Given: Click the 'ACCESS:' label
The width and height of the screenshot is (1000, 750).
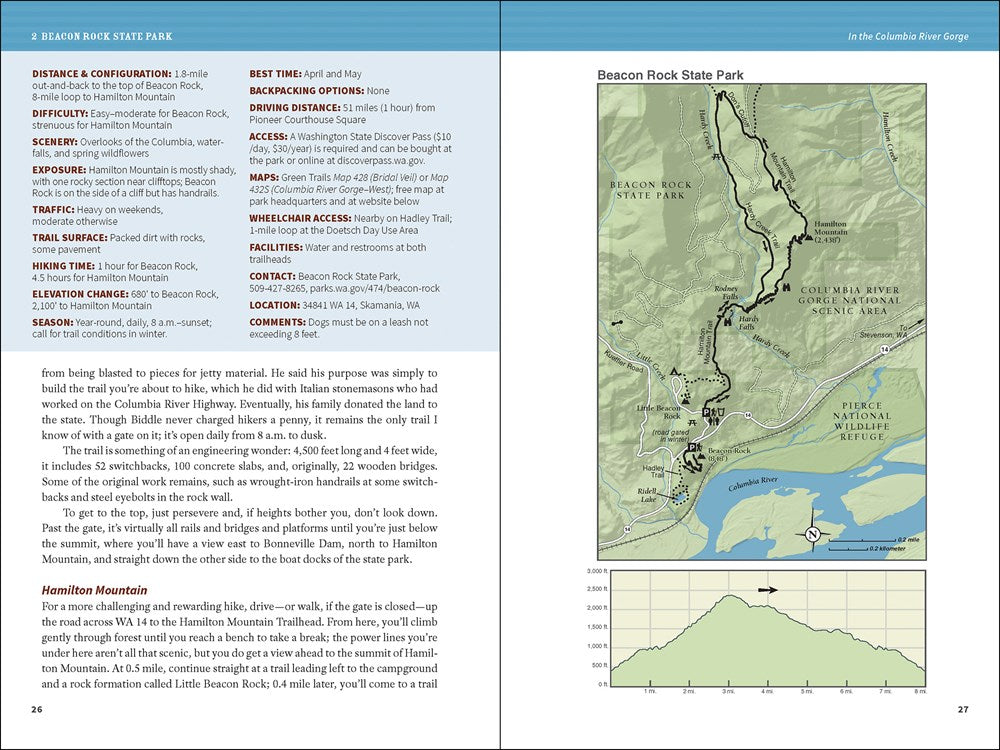Looking at the screenshot, I should [x=268, y=136].
